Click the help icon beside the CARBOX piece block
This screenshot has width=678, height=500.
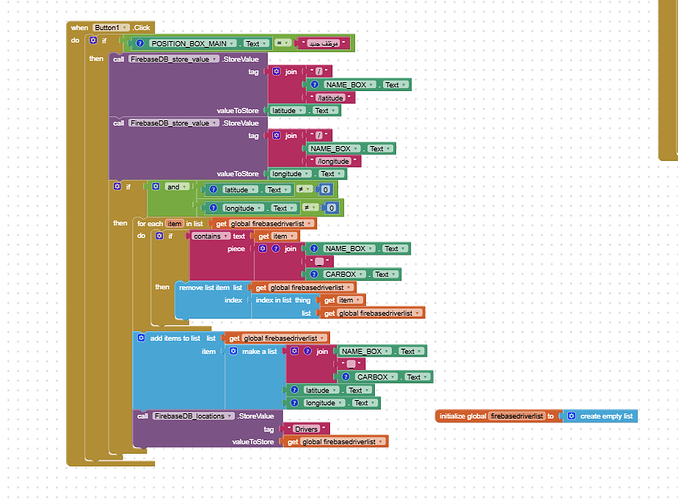click(314, 274)
